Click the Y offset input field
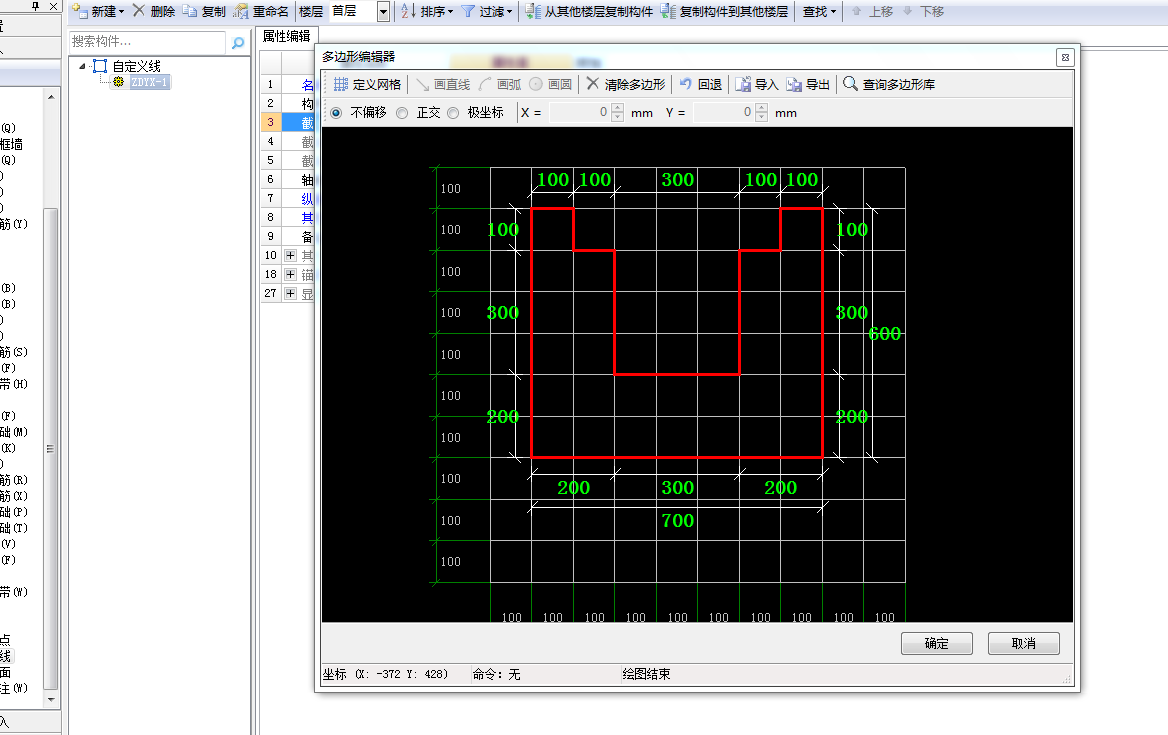The height and width of the screenshot is (735, 1168). pyautogui.click(x=723, y=112)
